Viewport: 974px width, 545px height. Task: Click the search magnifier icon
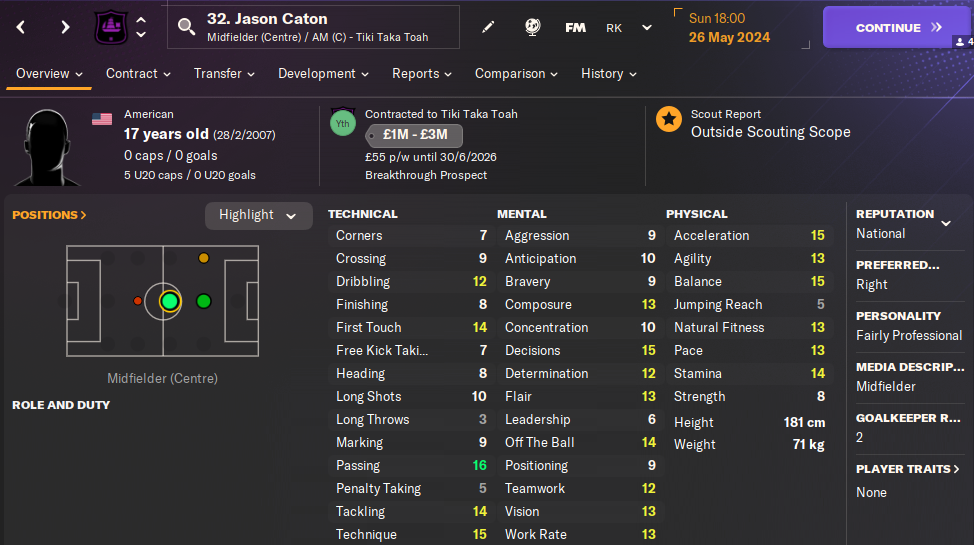click(x=186, y=27)
